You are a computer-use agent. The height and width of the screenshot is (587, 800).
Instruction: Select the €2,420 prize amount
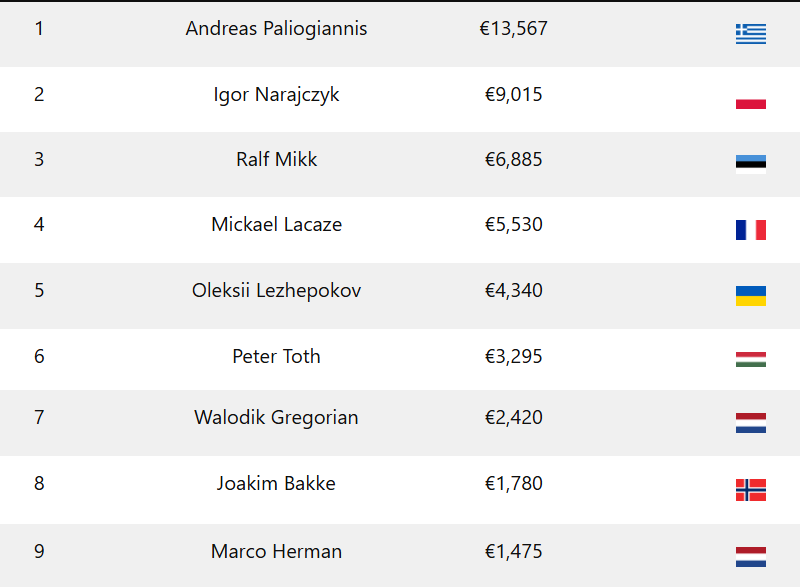tap(513, 418)
